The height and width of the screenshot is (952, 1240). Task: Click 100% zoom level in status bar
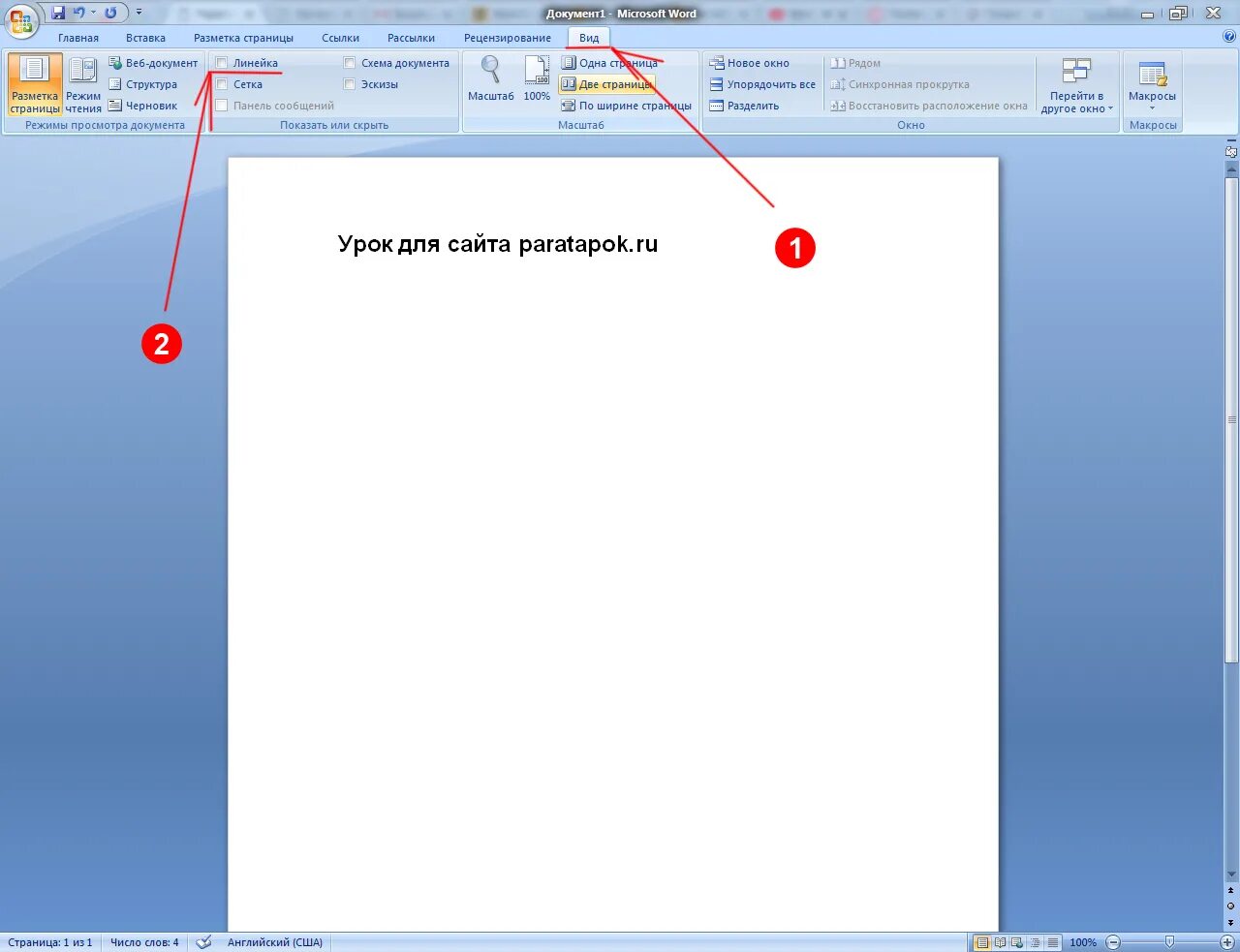(x=1083, y=942)
